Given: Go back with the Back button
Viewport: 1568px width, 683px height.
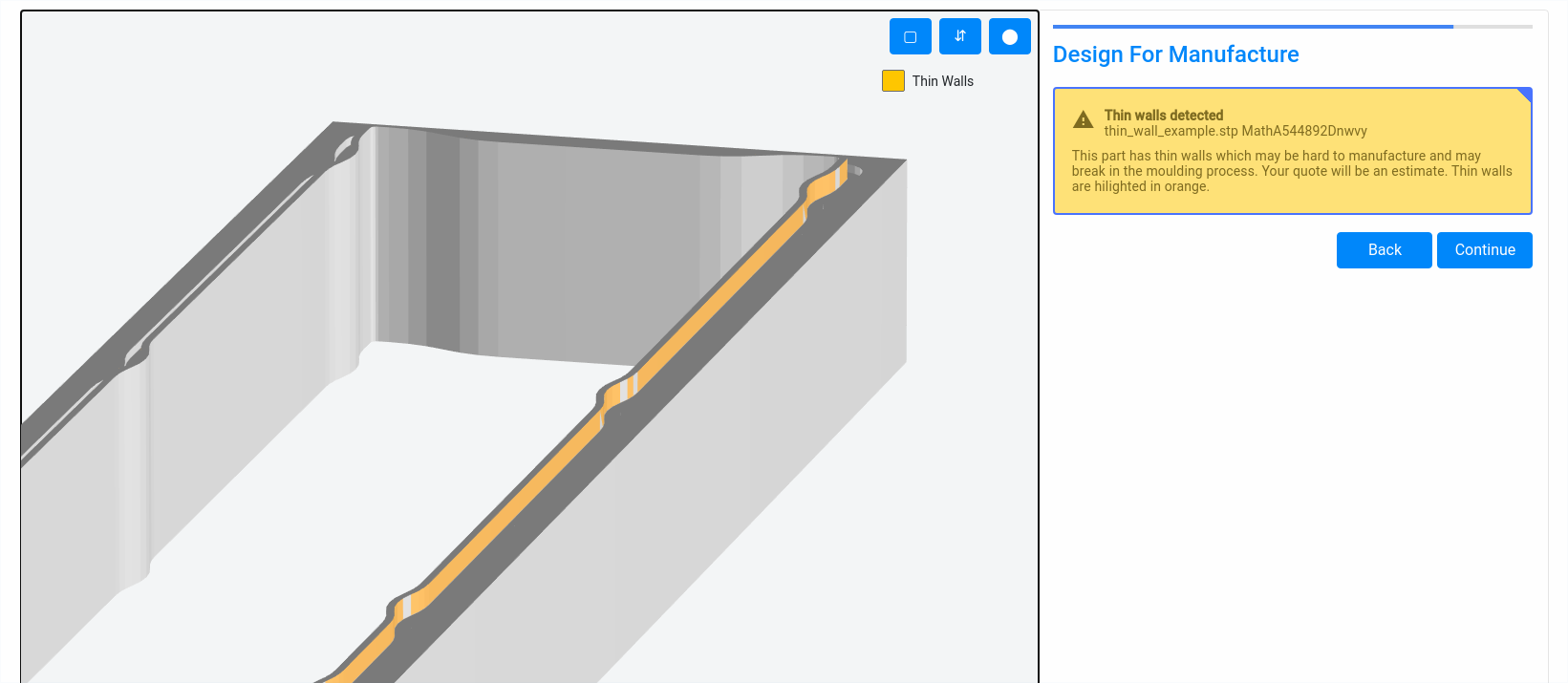Looking at the screenshot, I should tap(1385, 250).
